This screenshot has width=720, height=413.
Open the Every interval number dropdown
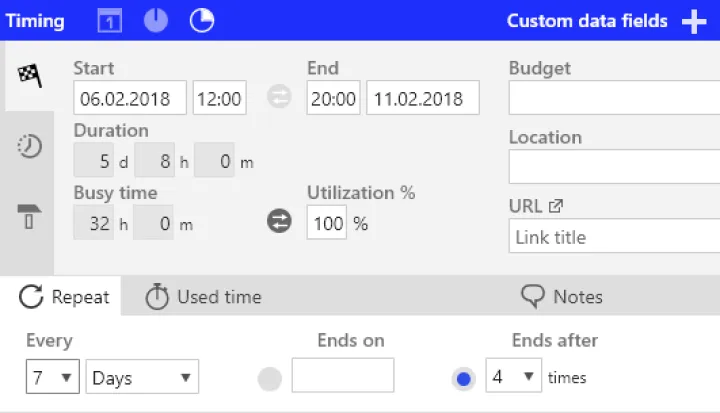click(x=53, y=377)
